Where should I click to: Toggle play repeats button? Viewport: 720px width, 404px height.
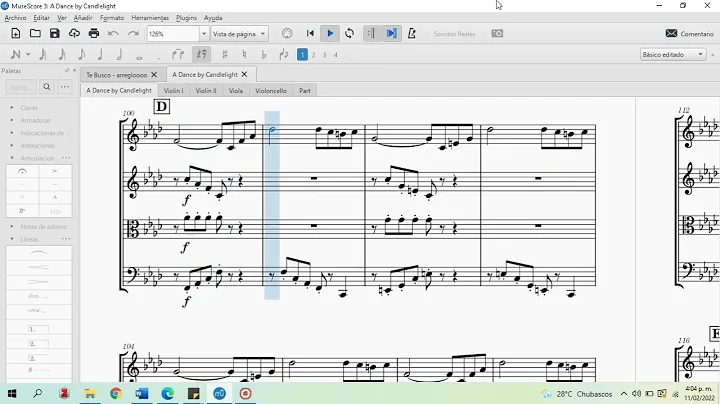click(x=371, y=34)
